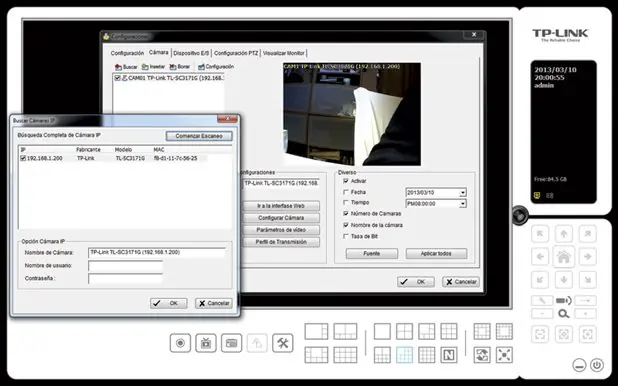This screenshot has height=386, width=618.
Task: Click the record button in bottom toolbar
Action: click(x=180, y=343)
